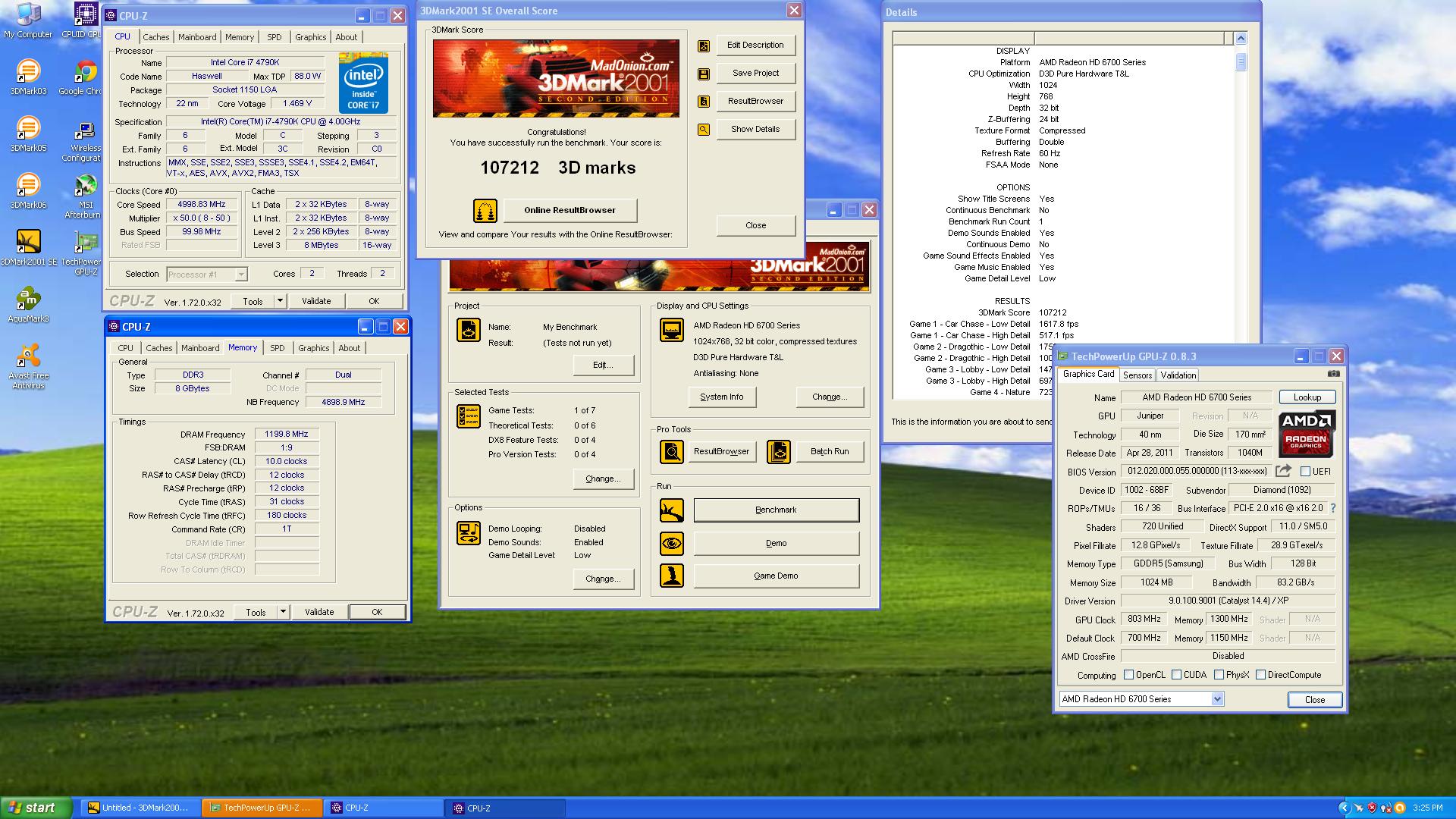
Task: Open the TechPowerUp GPU-Z desktop icon
Action: click(83, 253)
